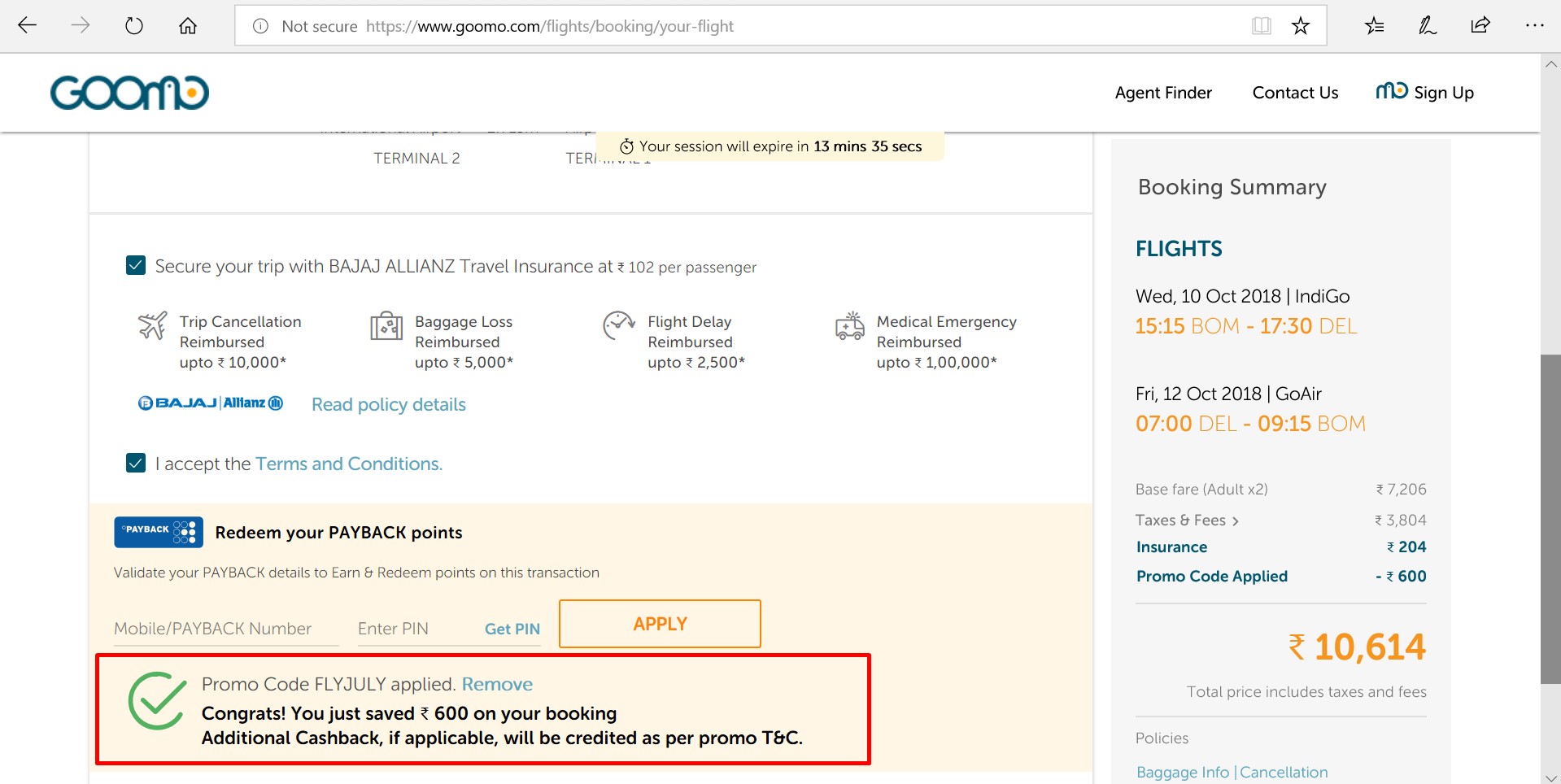Viewport: 1561px width, 784px height.
Task: Open the Contact Us page
Action: 1295,93
